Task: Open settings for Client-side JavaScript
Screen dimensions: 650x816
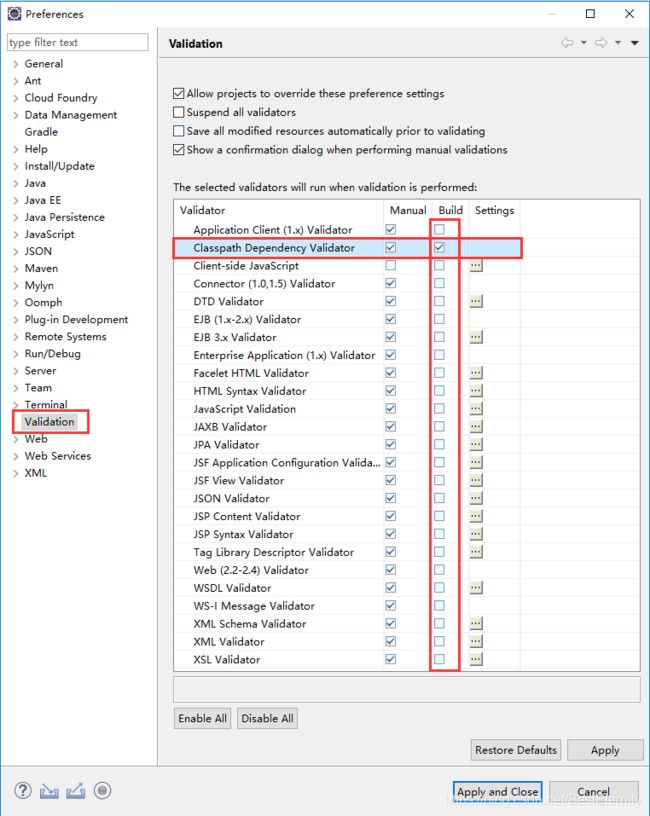Action: click(476, 265)
